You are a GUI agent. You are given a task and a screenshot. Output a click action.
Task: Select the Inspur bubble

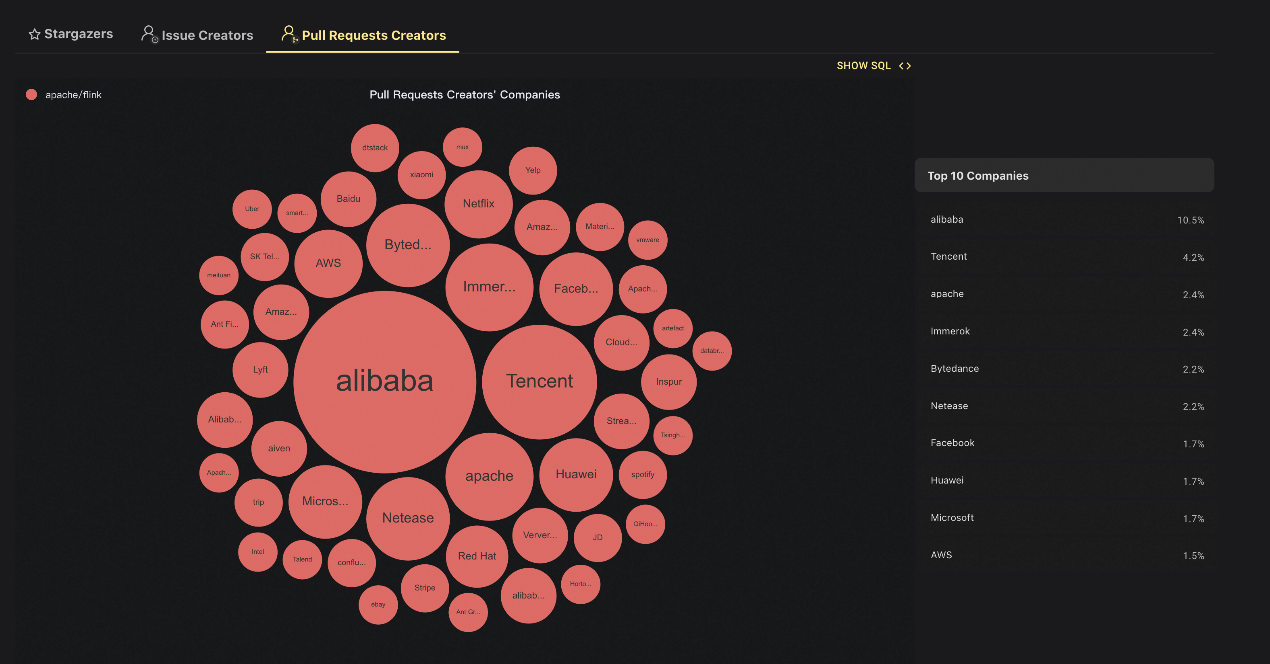(x=669, y=382)
